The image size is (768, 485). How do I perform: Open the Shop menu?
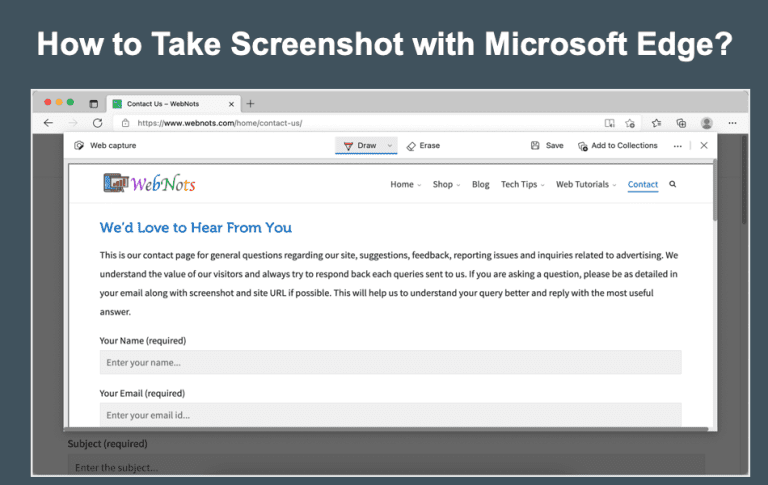tap(446, 184)
